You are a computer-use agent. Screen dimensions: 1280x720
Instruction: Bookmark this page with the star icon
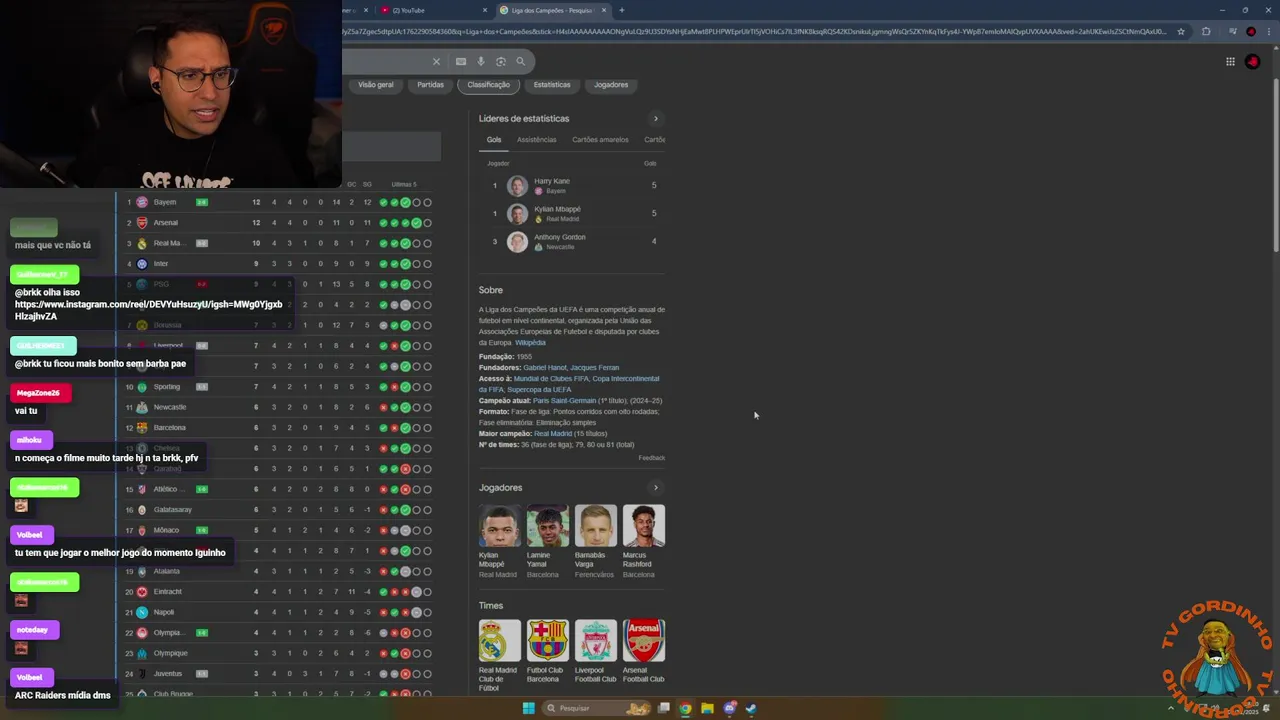1181,31
